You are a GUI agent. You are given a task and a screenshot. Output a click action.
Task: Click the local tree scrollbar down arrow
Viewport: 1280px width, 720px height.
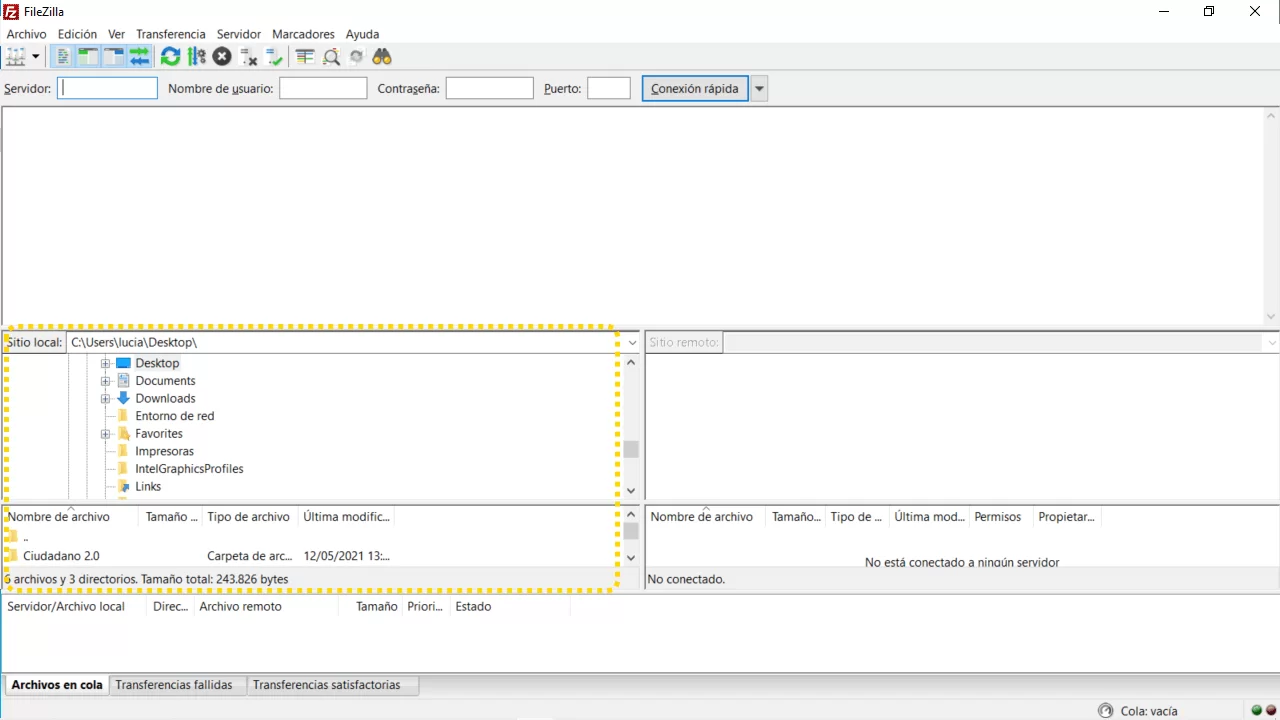point(631,491)
